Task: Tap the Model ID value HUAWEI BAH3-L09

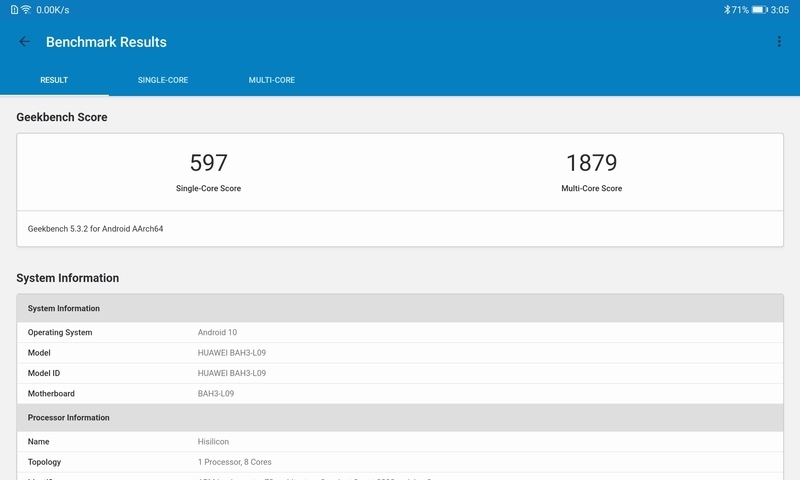Action: click(232, 373)
